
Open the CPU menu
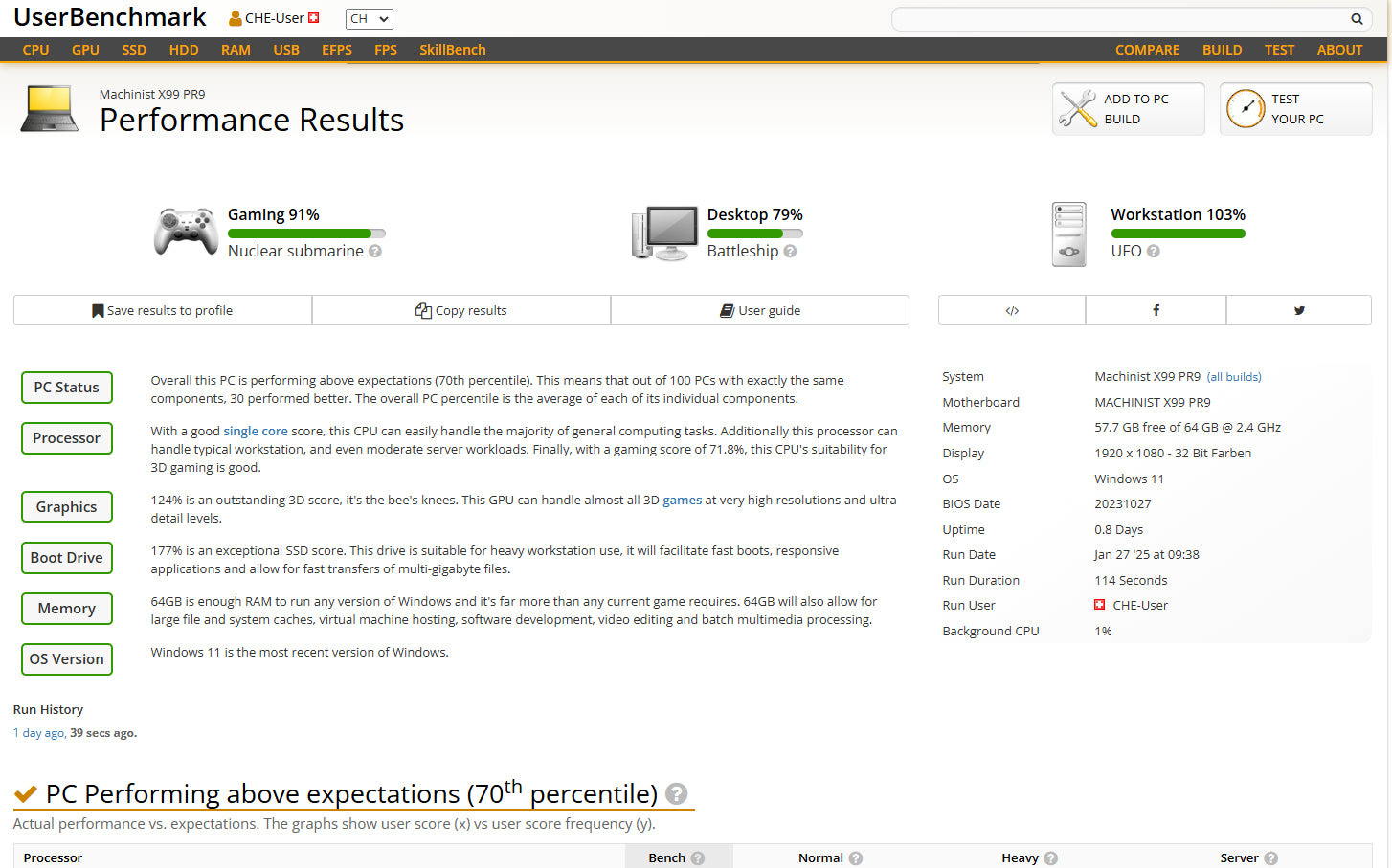pyautogui.click(x=36, y=50)
